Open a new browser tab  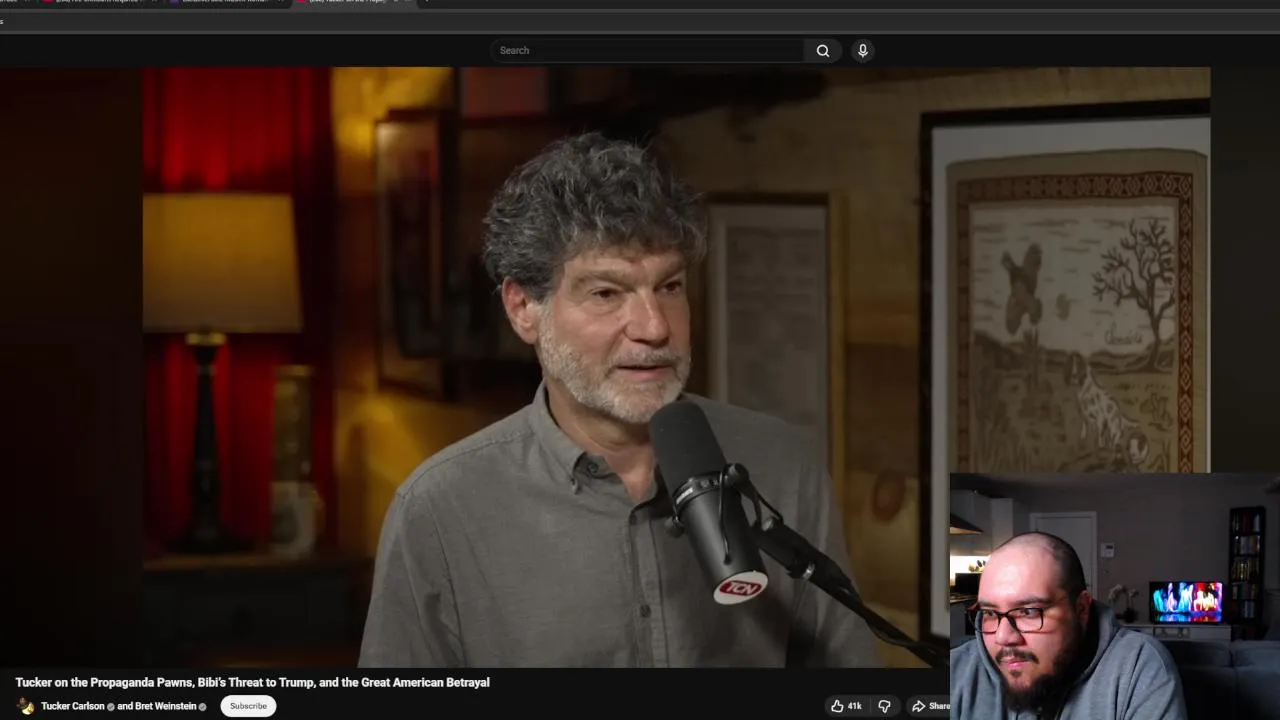[426, 1]
